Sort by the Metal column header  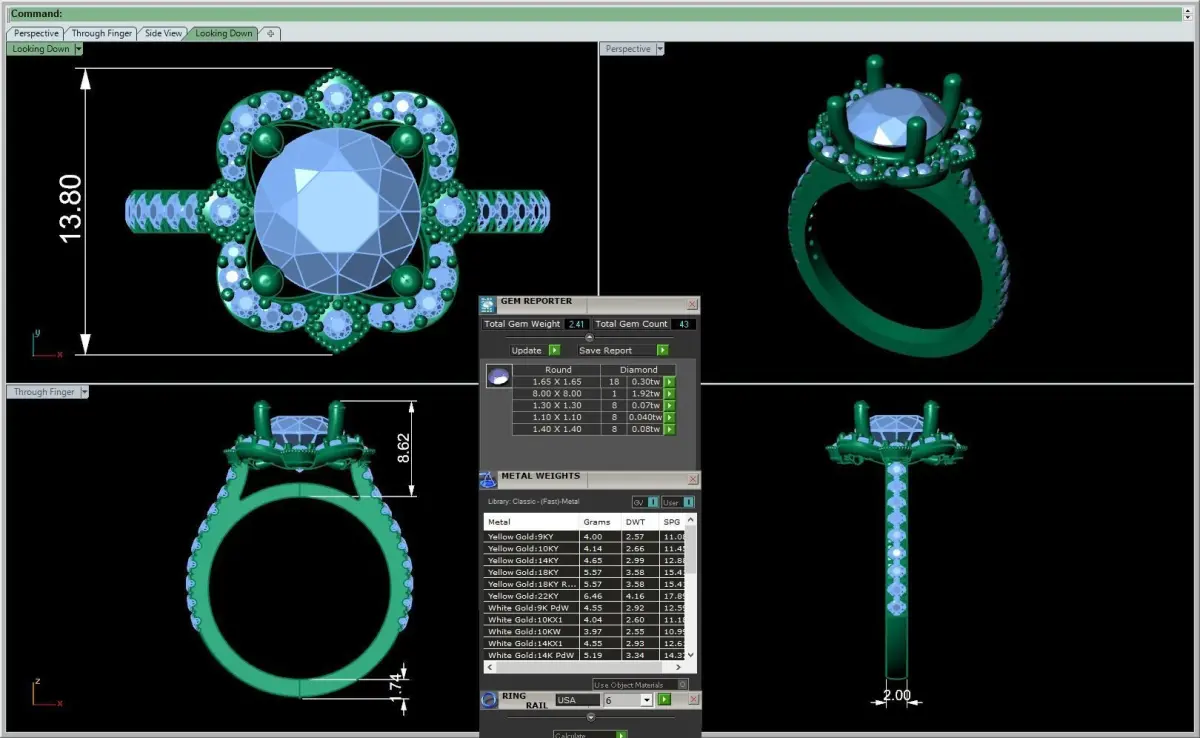point(531,521)
